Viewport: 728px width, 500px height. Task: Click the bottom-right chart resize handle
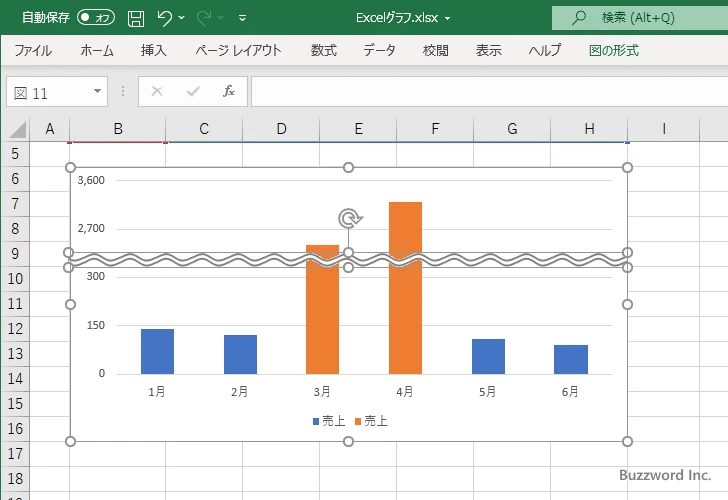627,441
